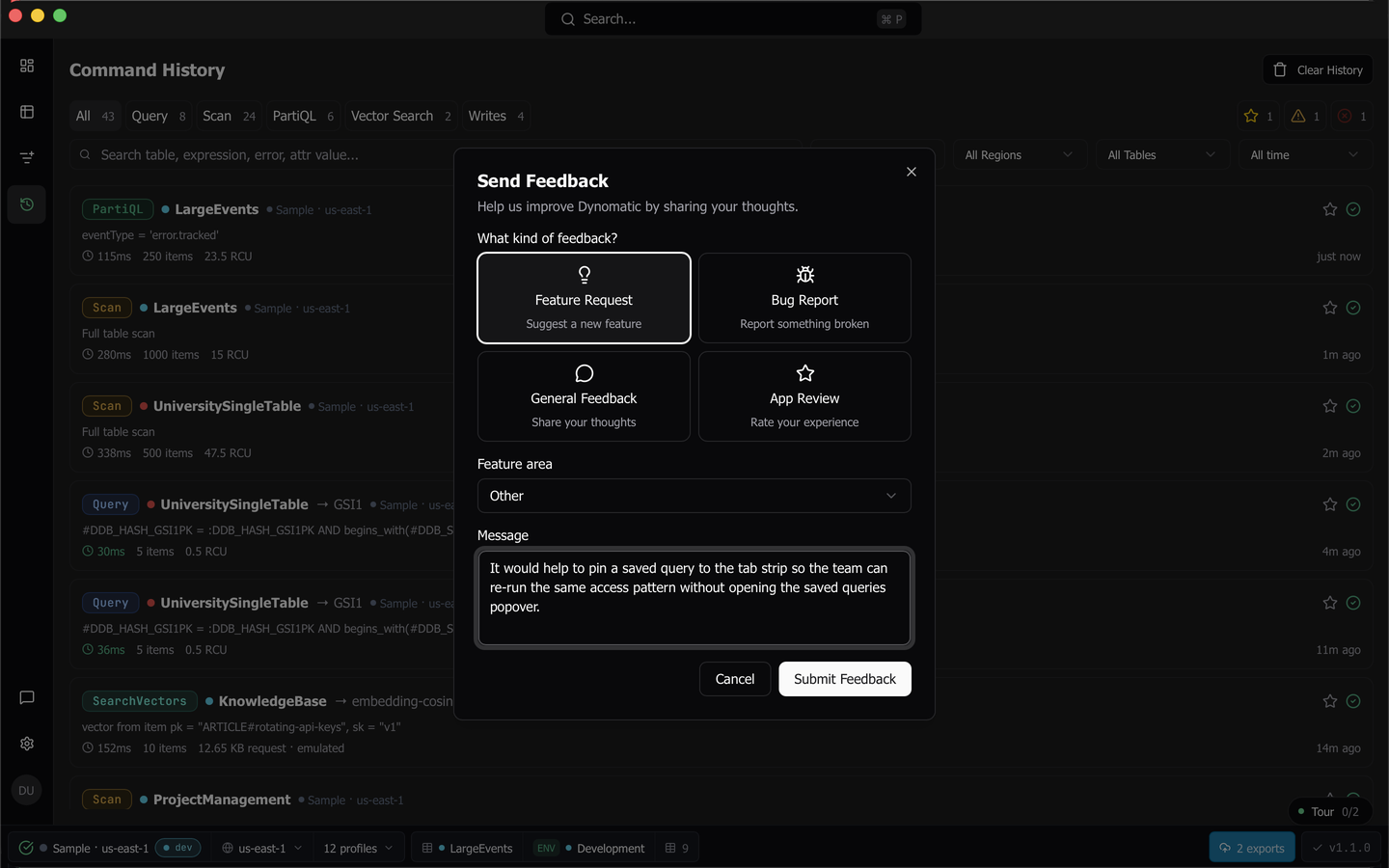Expand the us-east-1 region selector in status bar
Screen dimensions: 1389x868
pos(262,849)
